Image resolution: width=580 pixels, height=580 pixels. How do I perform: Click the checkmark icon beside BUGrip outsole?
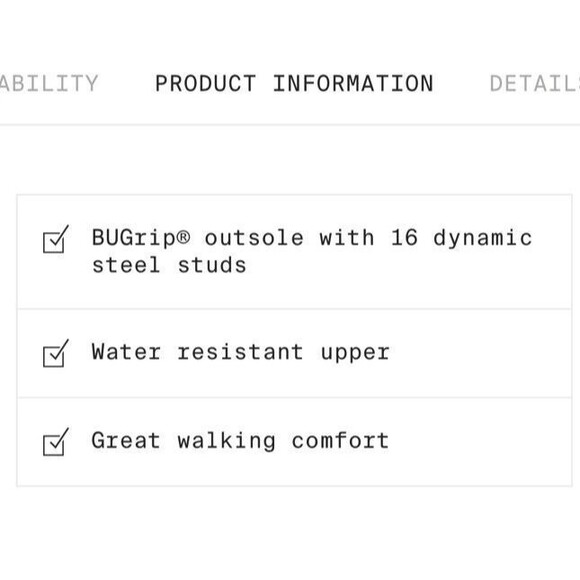[56, 239]
